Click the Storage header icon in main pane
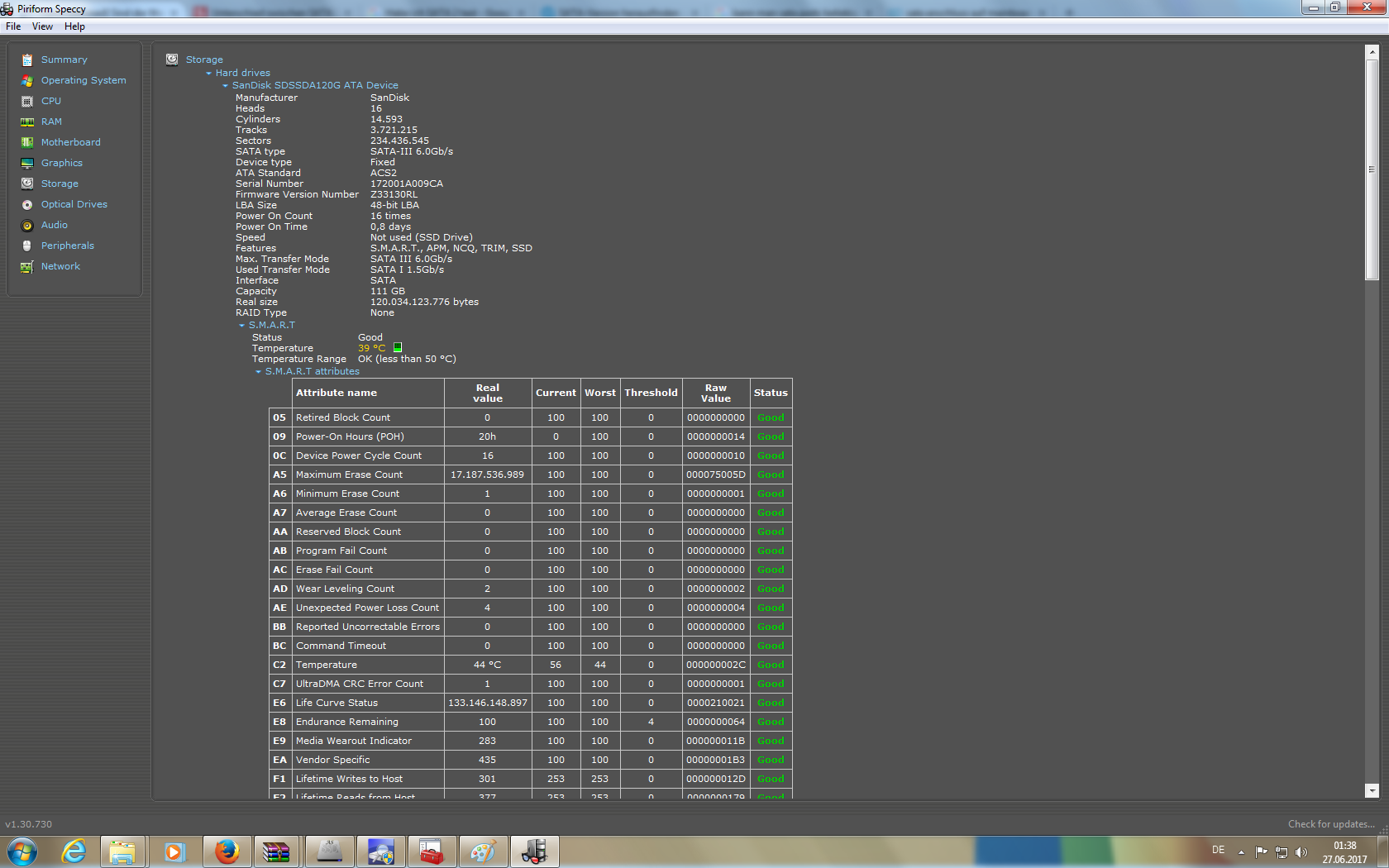Viewport: 1389px width, 868px height. tap(172, 60)
